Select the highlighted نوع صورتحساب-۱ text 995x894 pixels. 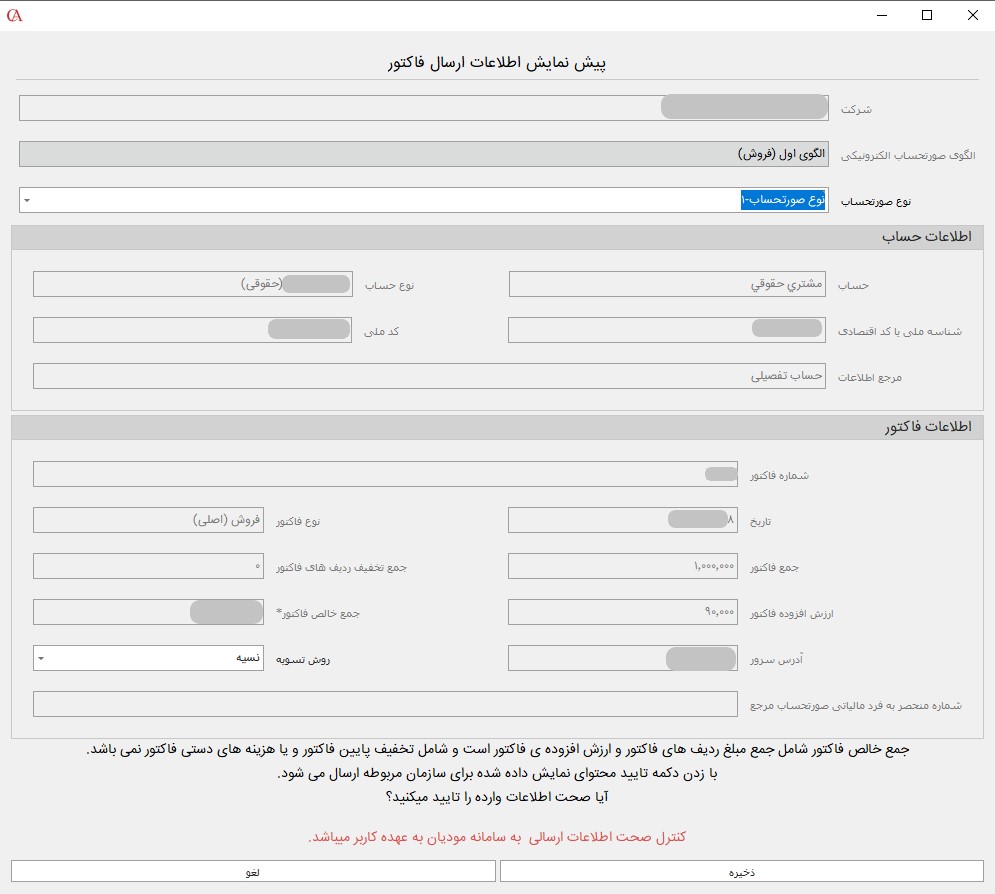pos(783,200)
